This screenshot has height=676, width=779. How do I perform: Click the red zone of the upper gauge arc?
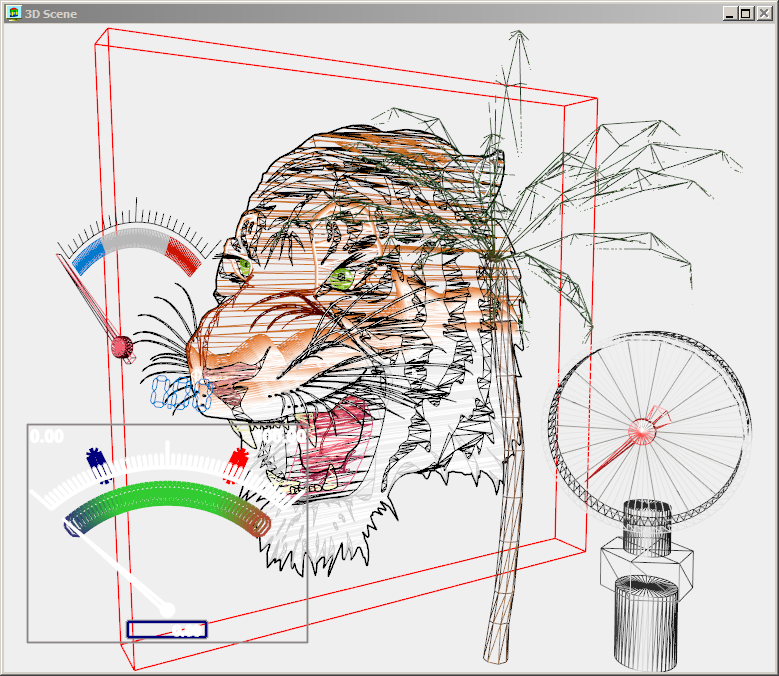(x=183, y=254)
